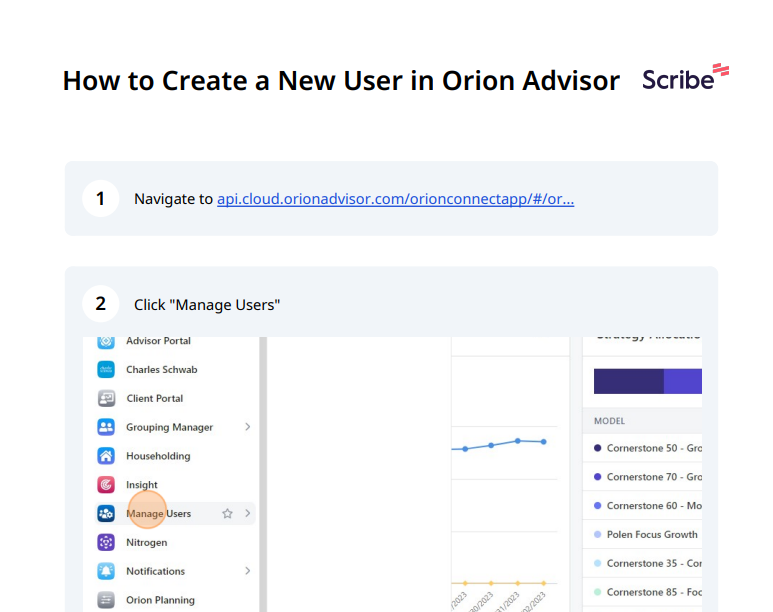Click the Insight icon
Image resolution: width=773 pixels, height=612 pixels.
coord(106,485)
